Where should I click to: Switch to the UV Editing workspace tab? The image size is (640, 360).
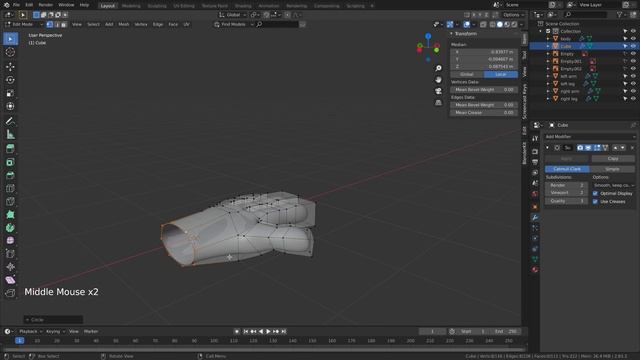click(184, 6)
